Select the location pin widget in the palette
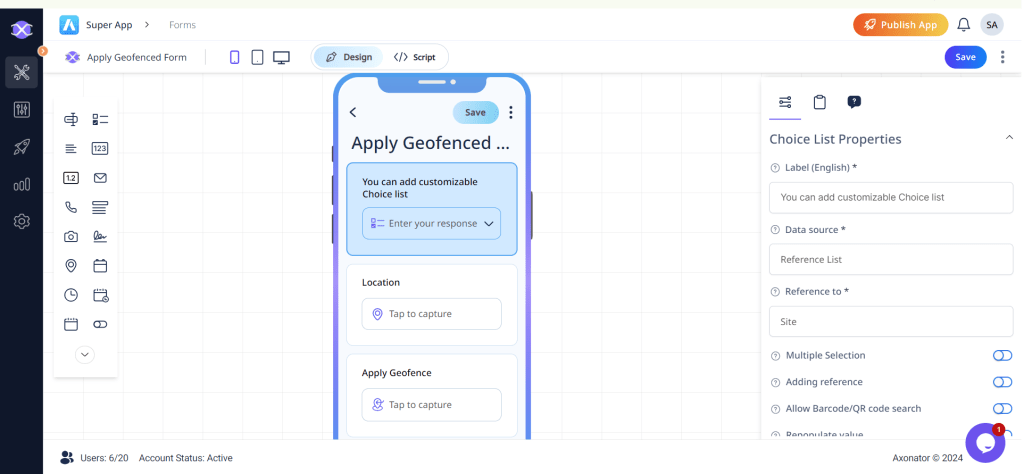This screenshot has height=474, width=1024. (x=71, y=266)
